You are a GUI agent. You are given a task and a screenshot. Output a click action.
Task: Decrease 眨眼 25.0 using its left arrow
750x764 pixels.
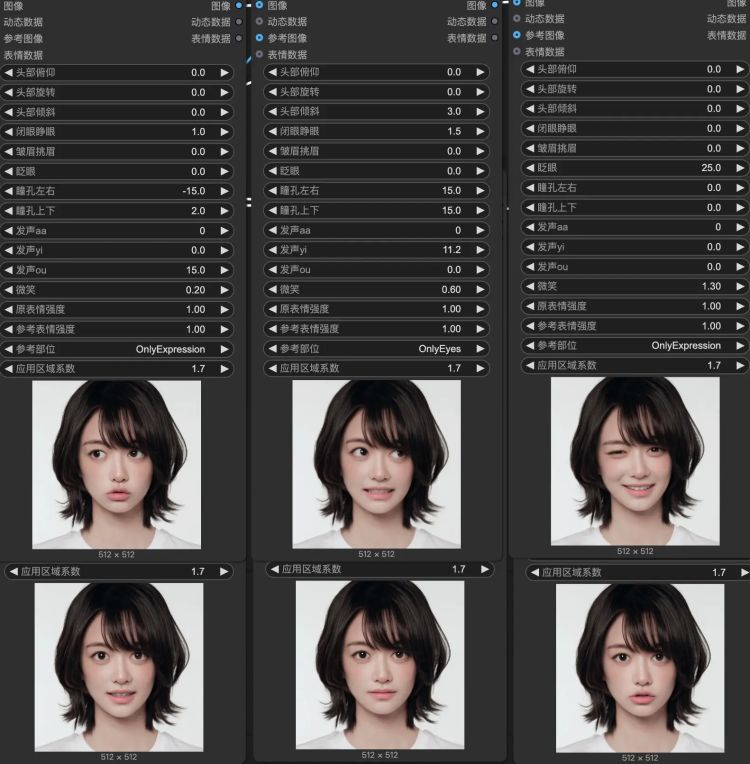point(530,168)
